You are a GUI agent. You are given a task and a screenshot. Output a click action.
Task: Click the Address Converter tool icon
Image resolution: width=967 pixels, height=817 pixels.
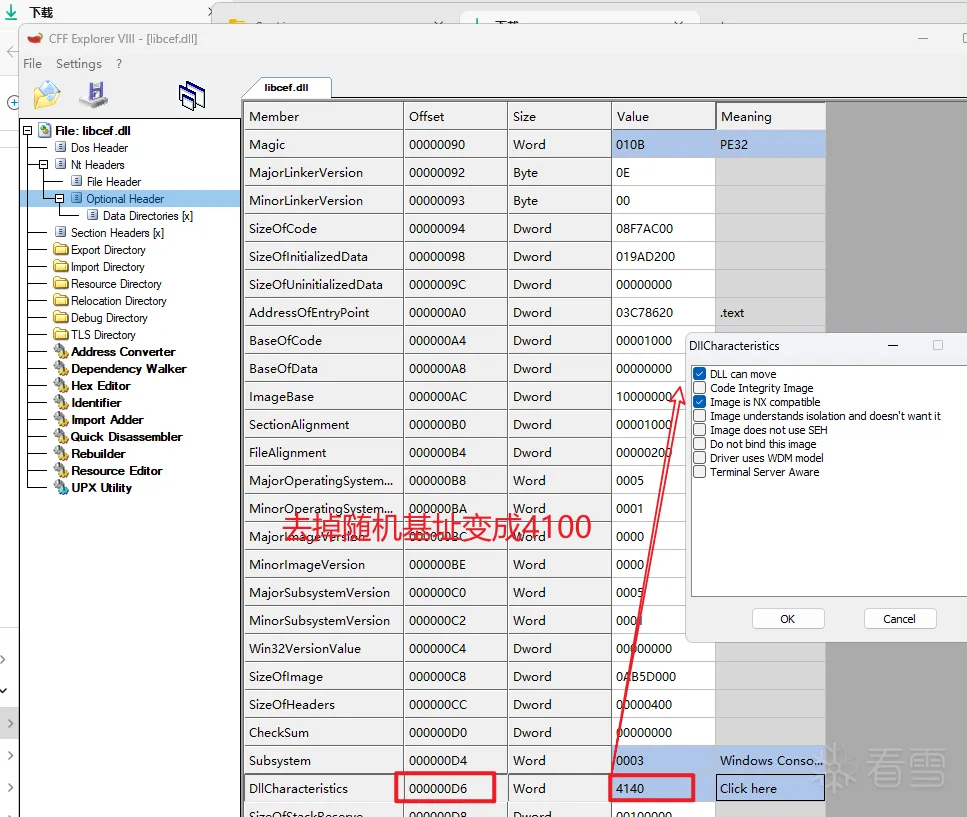[61, 351]
